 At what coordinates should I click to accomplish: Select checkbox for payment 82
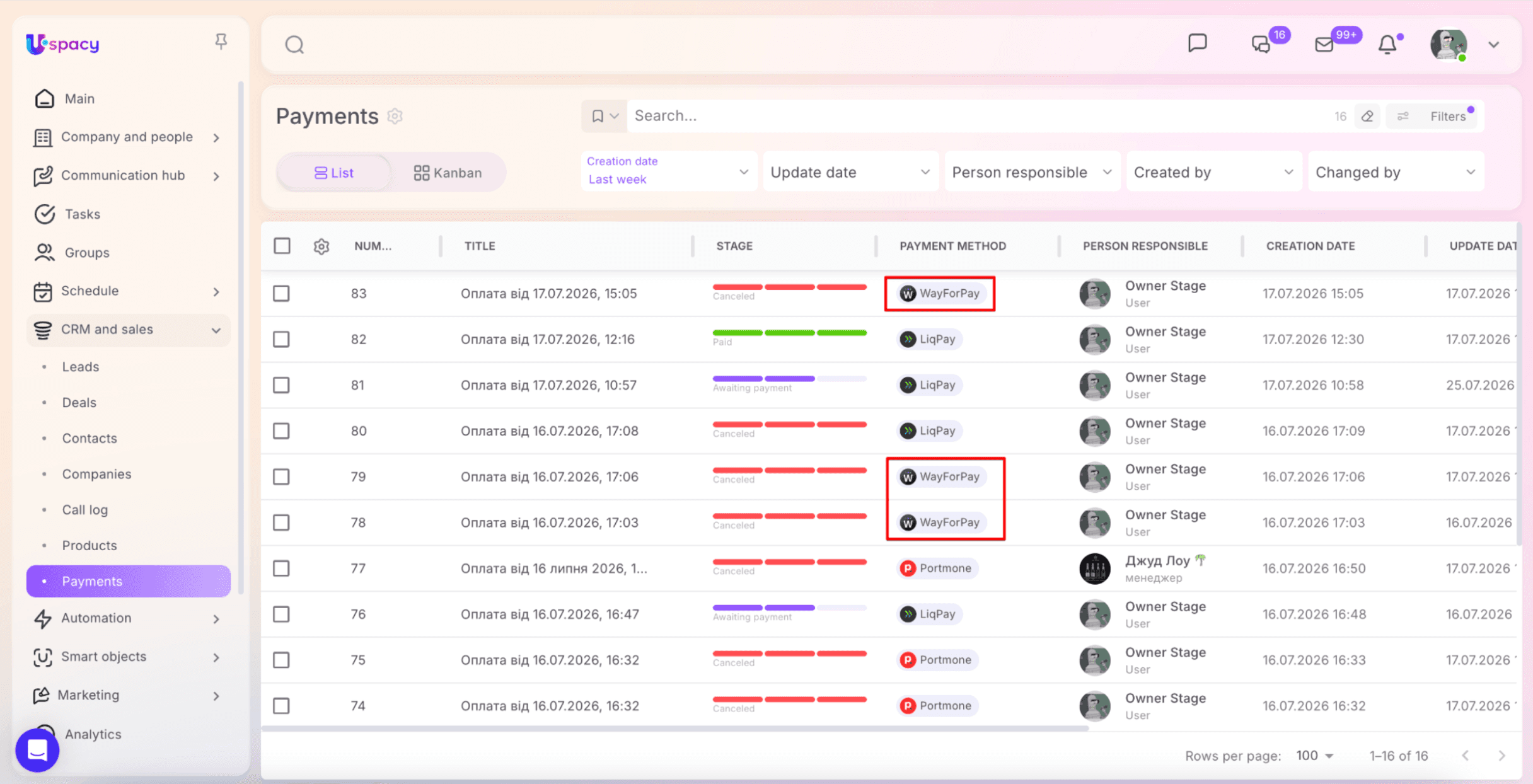click(281, 340)
